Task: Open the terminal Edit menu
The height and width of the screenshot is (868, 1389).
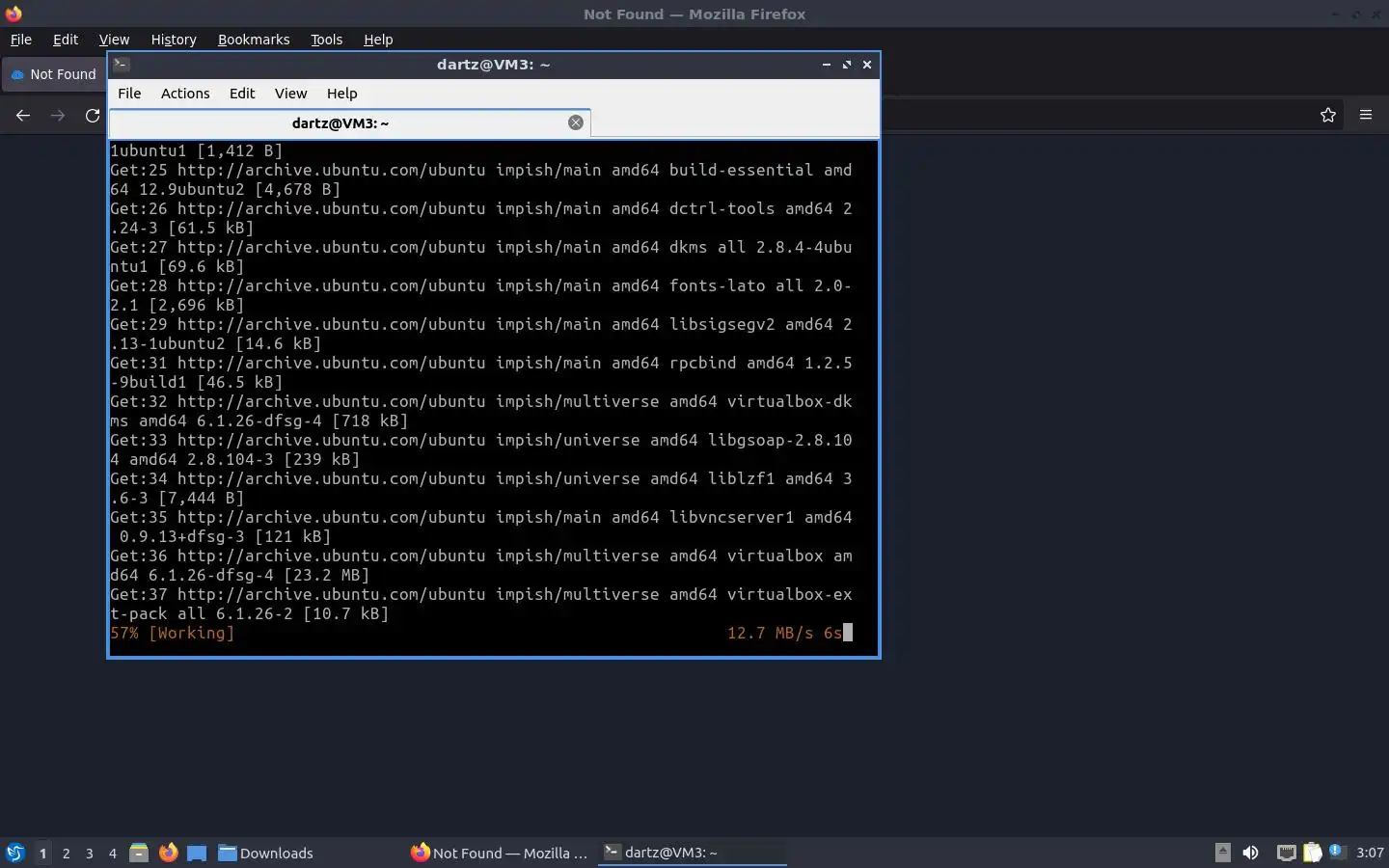Action: point(242,94)
